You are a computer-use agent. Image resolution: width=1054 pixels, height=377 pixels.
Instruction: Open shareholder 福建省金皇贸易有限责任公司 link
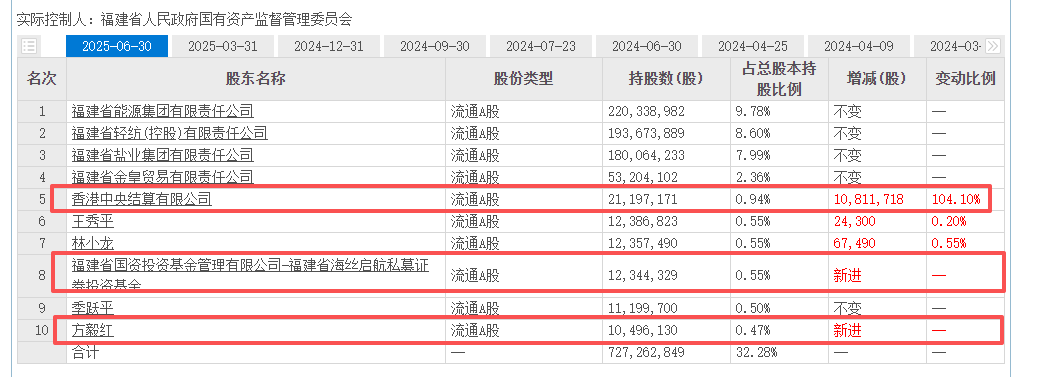point(163,177)
